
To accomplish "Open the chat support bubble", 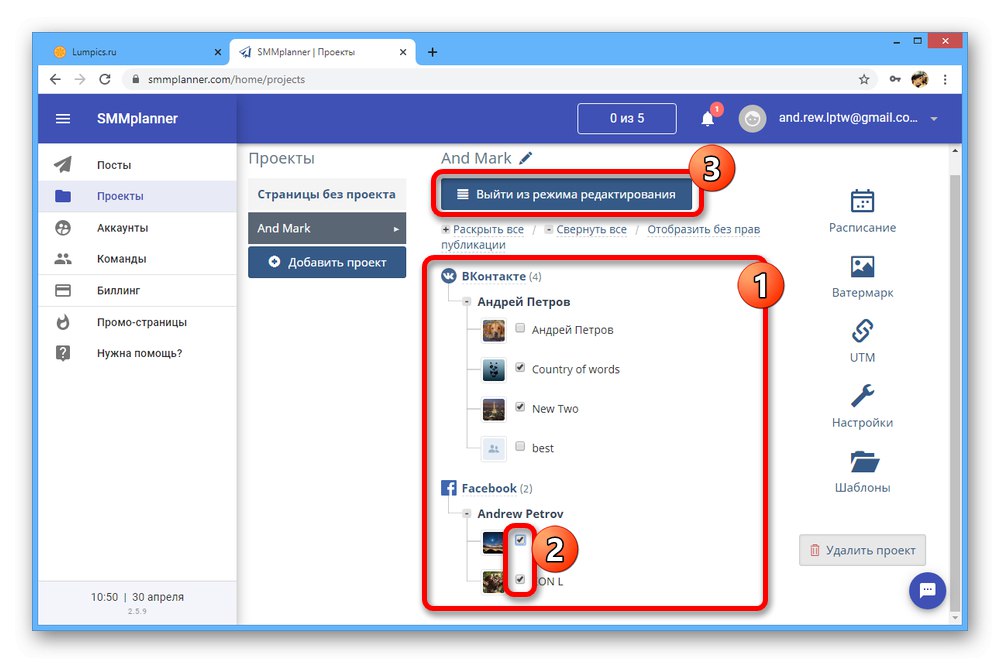I will pyautogui.click(x=927, y=590).
